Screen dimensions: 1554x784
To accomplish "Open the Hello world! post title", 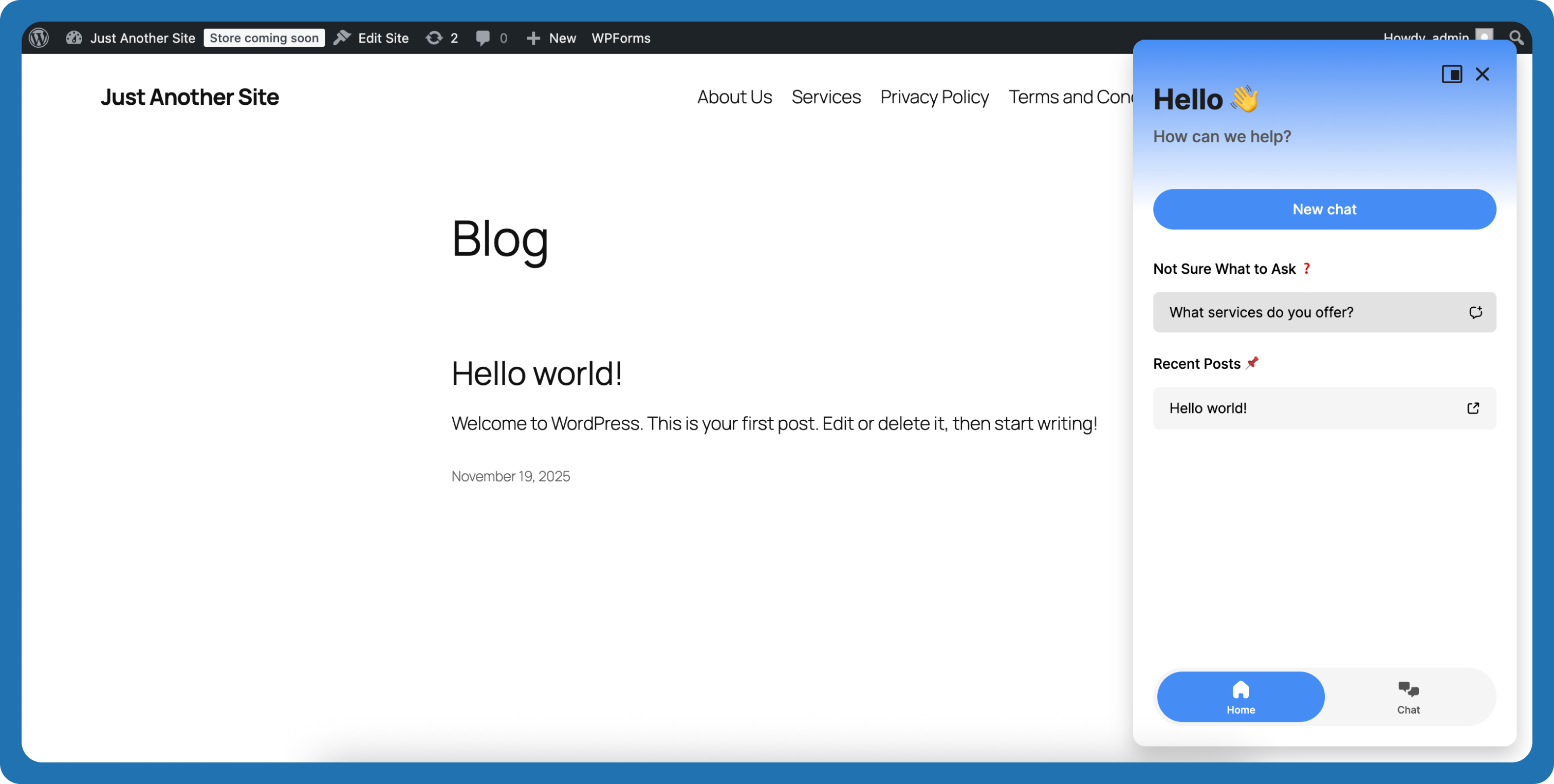I will (536, 374).
